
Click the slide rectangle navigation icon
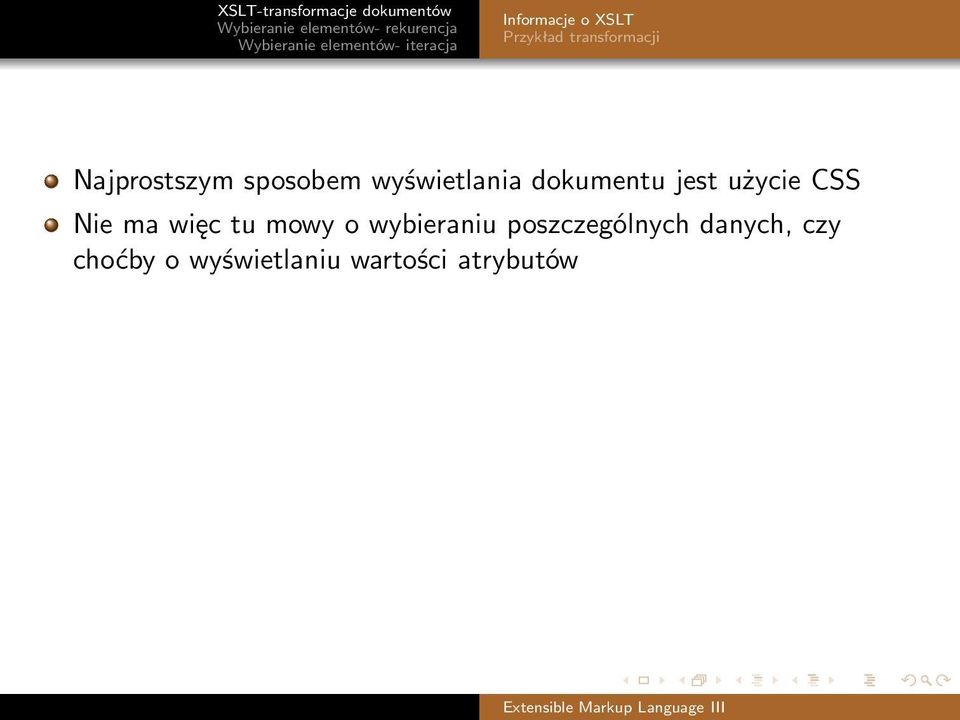coord(643,680)
